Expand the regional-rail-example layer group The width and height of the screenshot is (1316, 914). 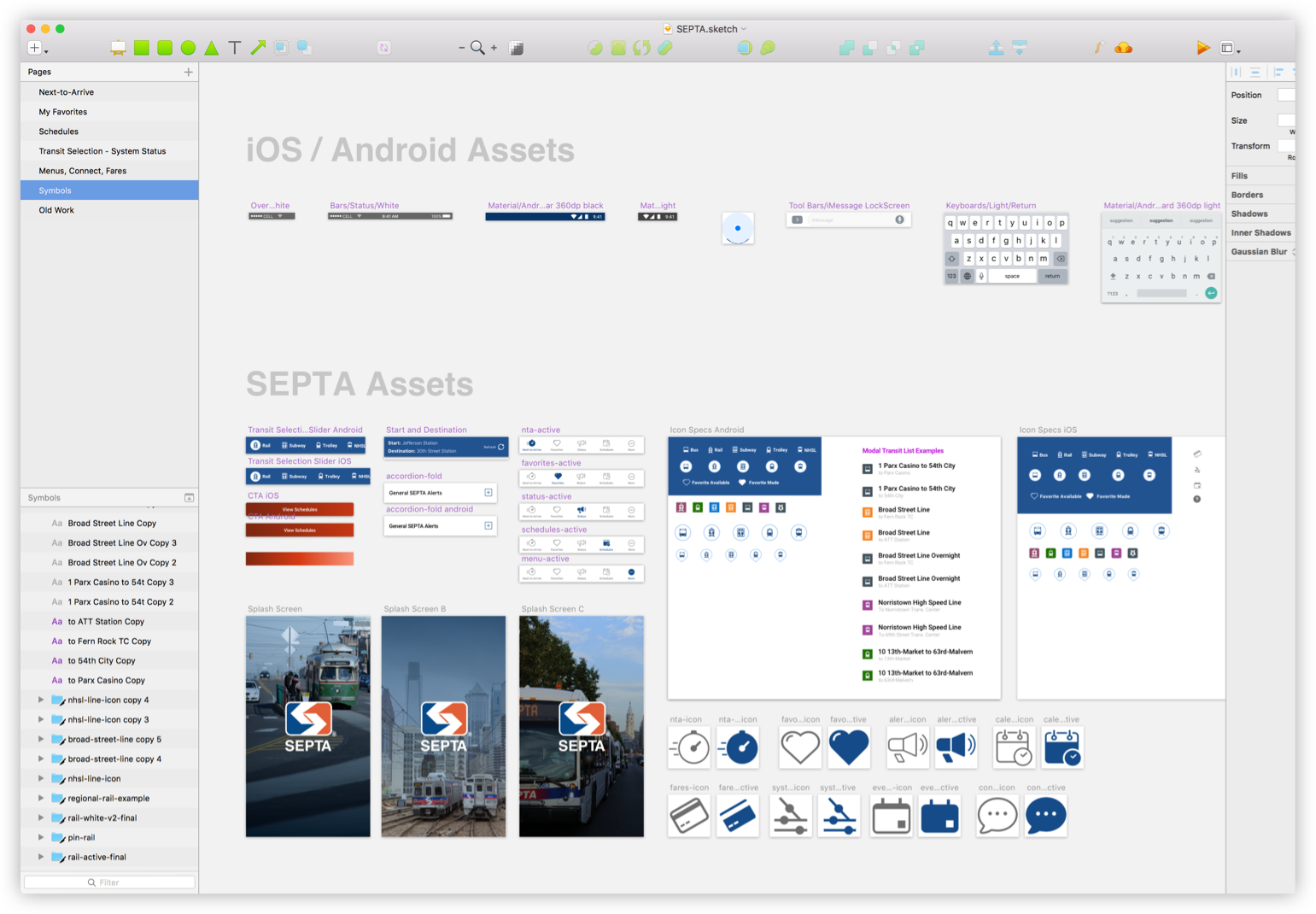point(41,798)
